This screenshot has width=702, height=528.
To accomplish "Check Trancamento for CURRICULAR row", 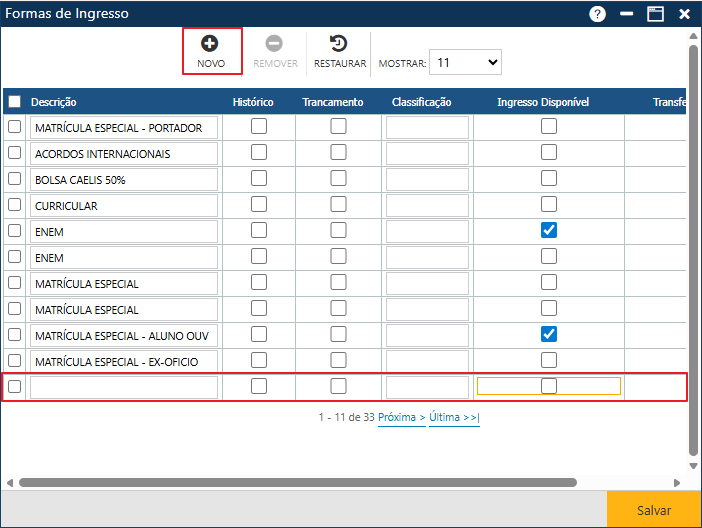I will tap(338, 204).
